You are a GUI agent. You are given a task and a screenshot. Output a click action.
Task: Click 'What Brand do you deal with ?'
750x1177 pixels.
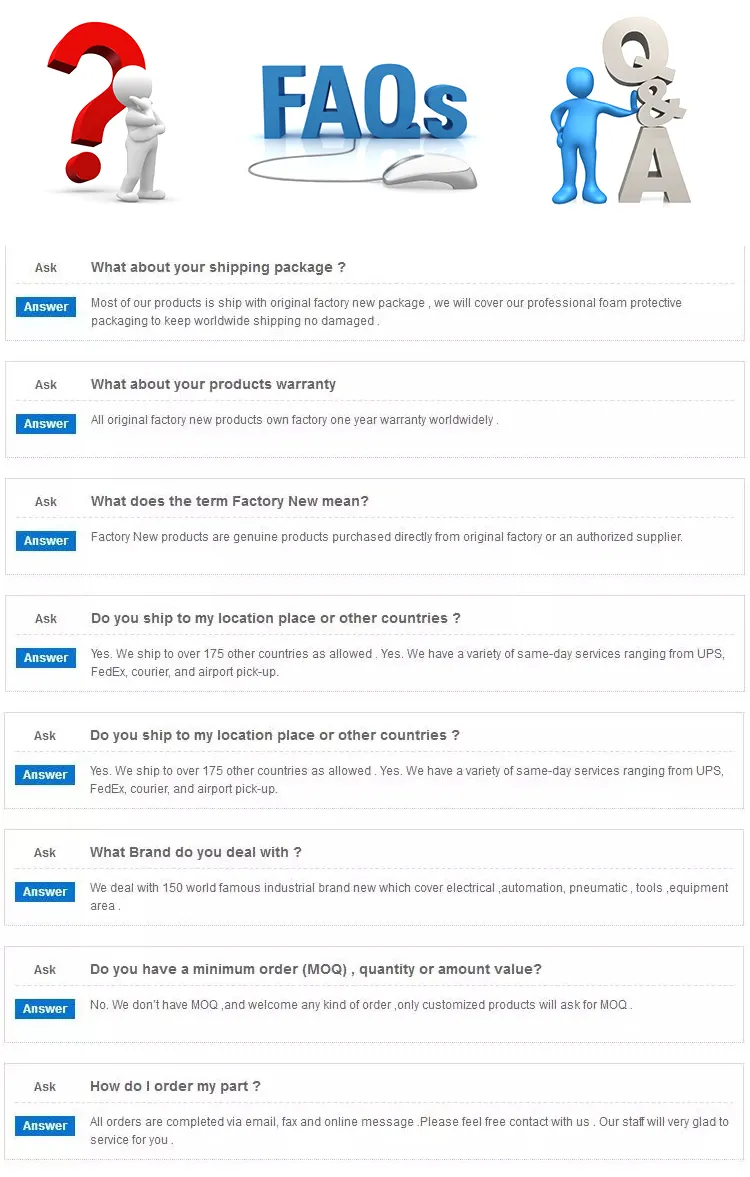(x=196, y=853)
